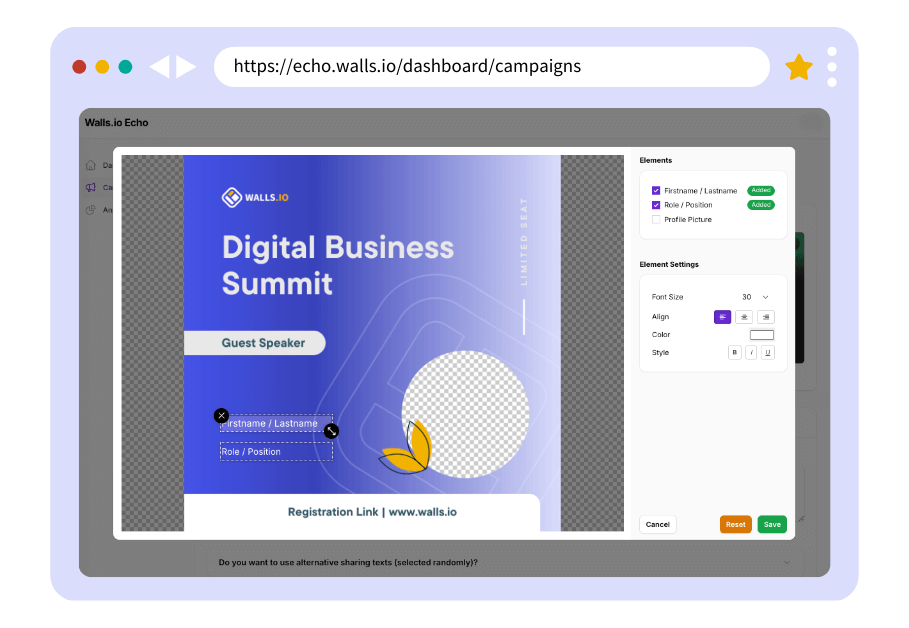
Task: Open the Color swatch picker
Action: pyautogui.click(x=762, y=335)
